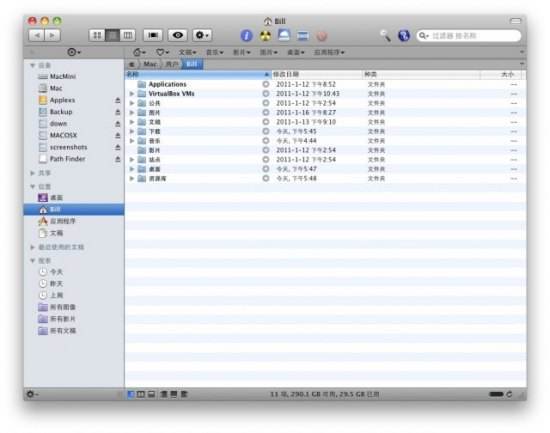This screenshot has width=550, height=433.
Task: Select the Mac disk in the sidebar
Action: pyautogui.click(x=74, y=88)
